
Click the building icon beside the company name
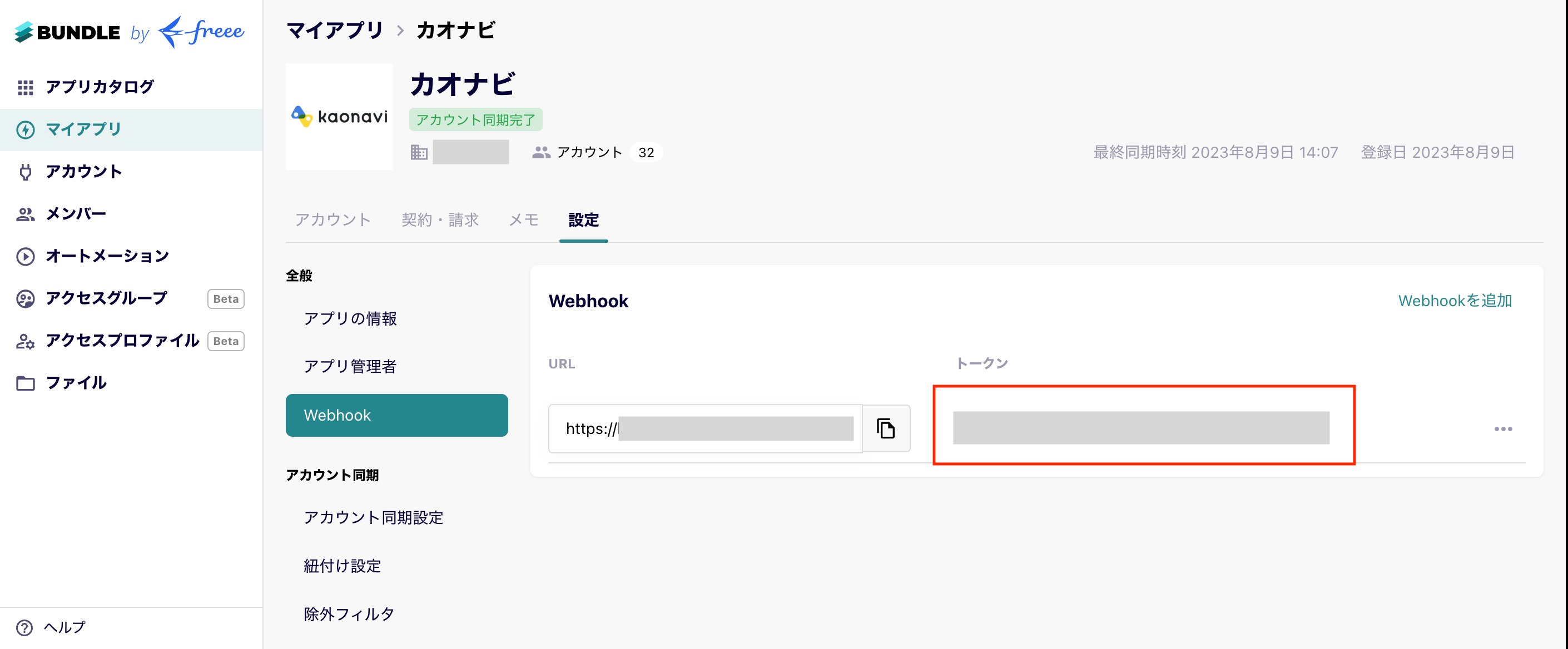pyautogui.click(x=419, y=152)
